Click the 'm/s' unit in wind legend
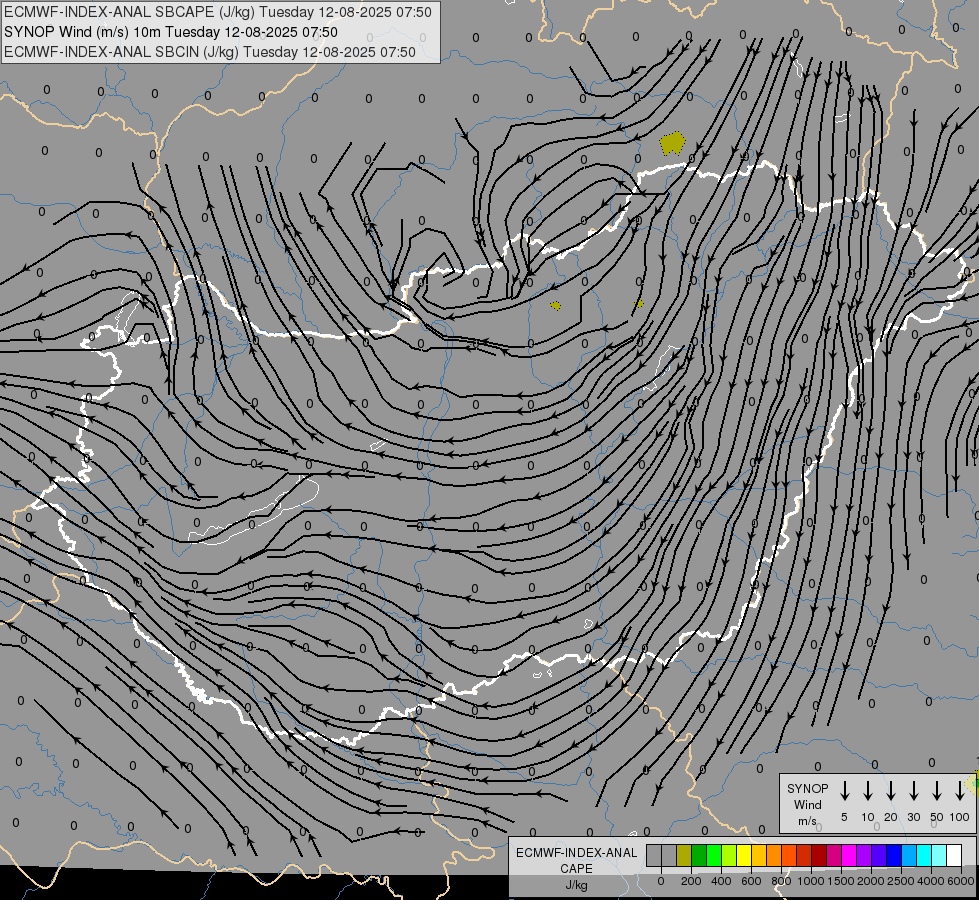The width and height of the screenshot is (979, 900). click(807, 821)
